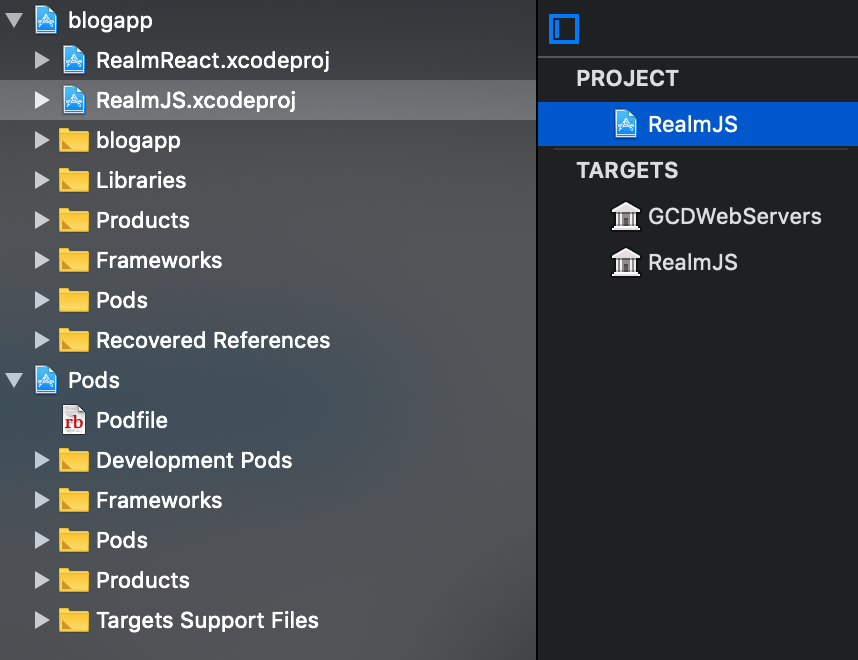Toggle the targets list sidebar icon
The image size is (858, 660).
(564, 28)
